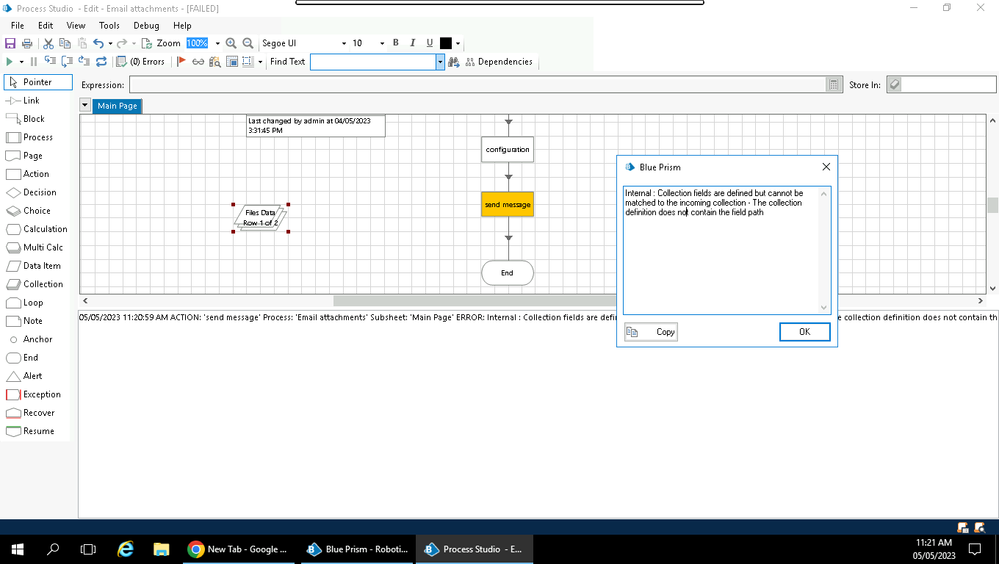Toggle Underline formatting
999x564 pixels.
pos(430,43)
